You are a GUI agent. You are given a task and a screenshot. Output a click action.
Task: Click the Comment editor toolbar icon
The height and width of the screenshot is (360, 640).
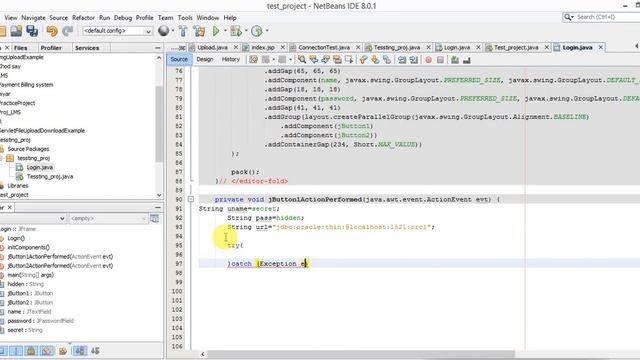point(455,60)
